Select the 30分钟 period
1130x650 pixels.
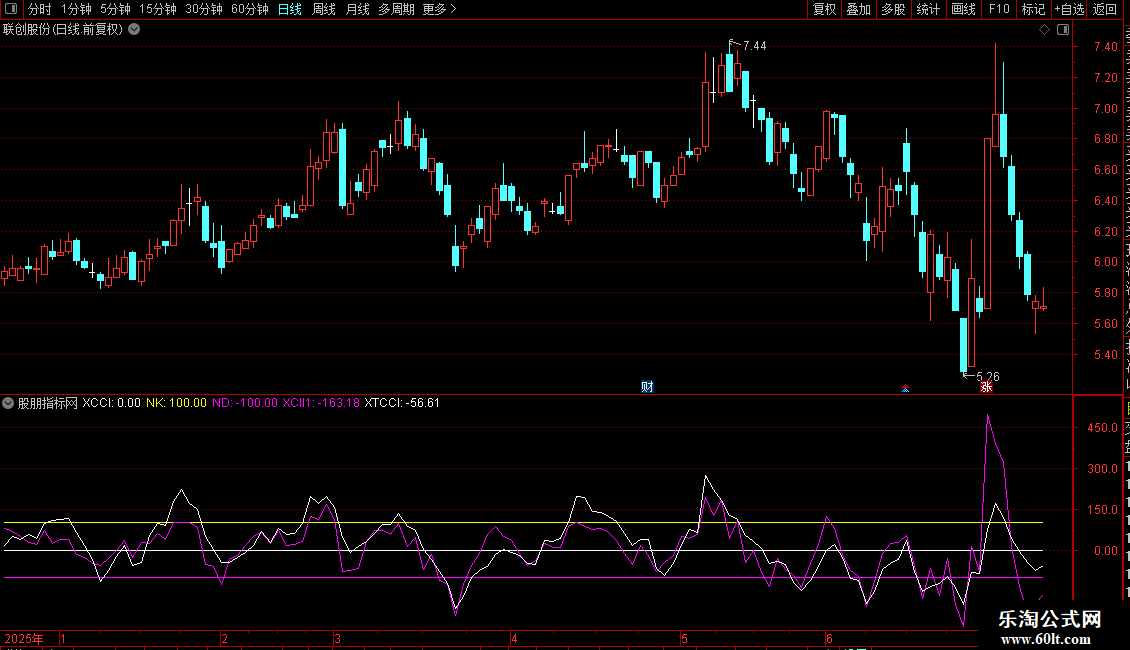coord(204,9)
